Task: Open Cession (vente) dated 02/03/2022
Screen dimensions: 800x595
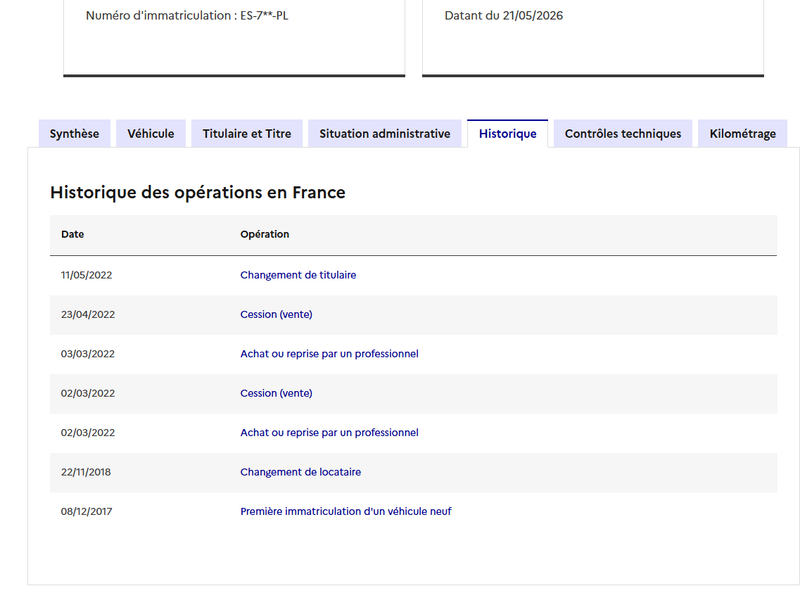Action: 276,393
